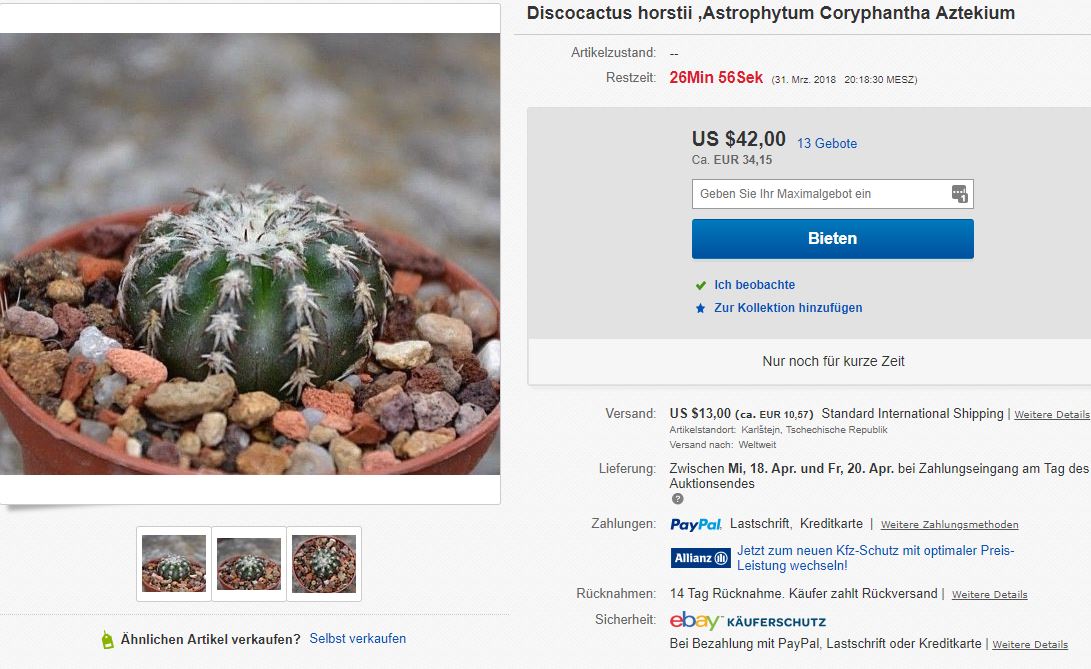This screenshot has width=1091, height=669.
Task: Toggle the Ich beobachte watch link
Action: click(754, 285)
